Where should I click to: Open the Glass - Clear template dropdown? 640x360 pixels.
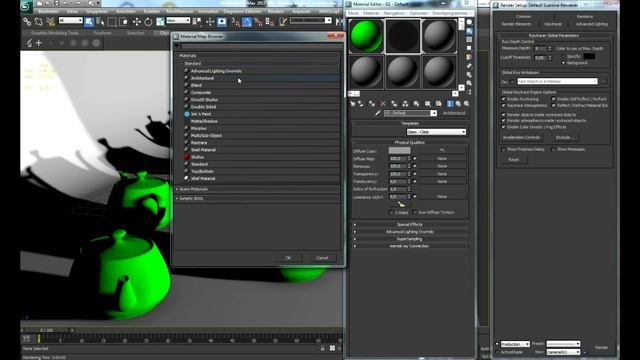(x=436, y=132)
